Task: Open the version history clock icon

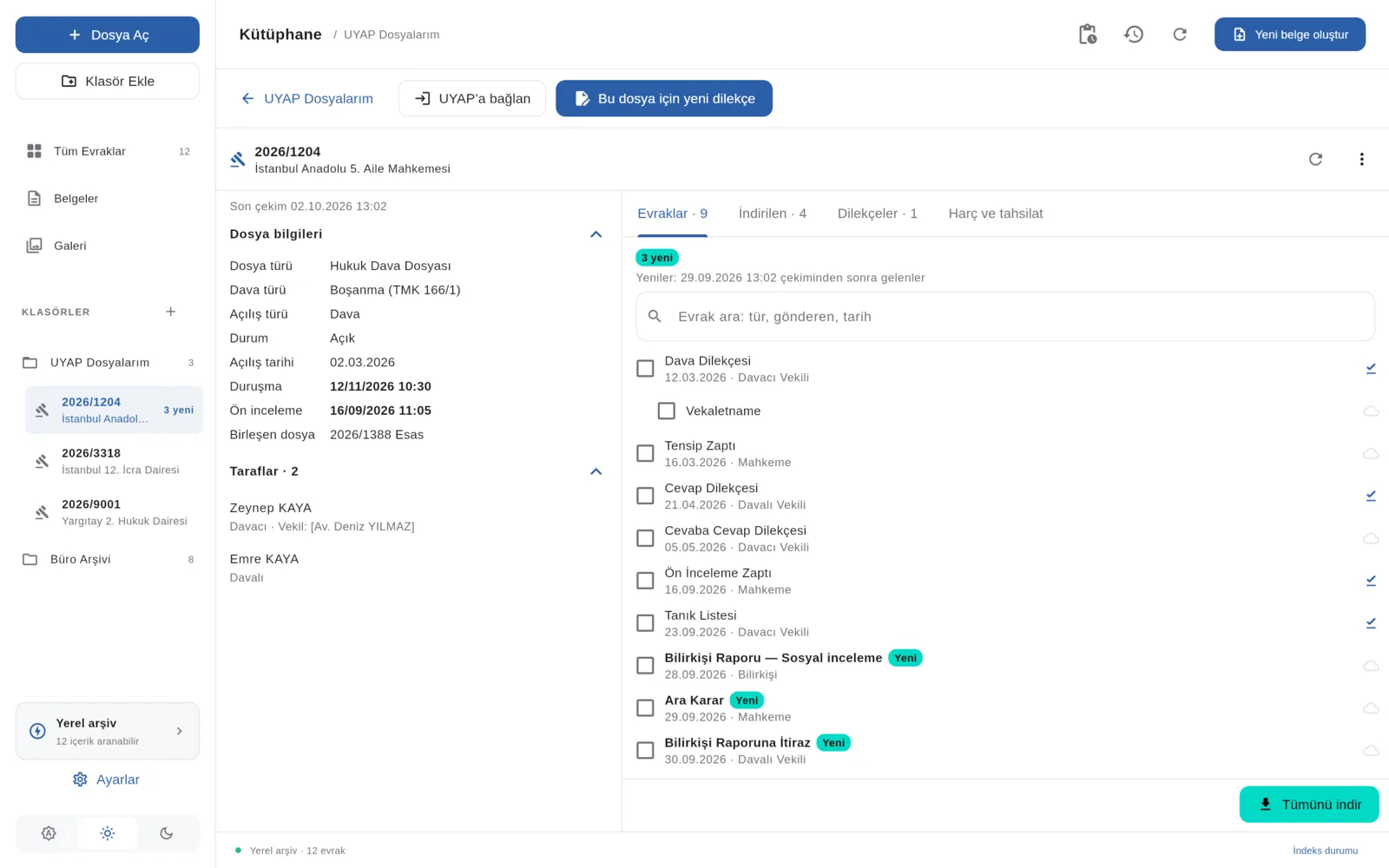Action: coord(1134,35)
